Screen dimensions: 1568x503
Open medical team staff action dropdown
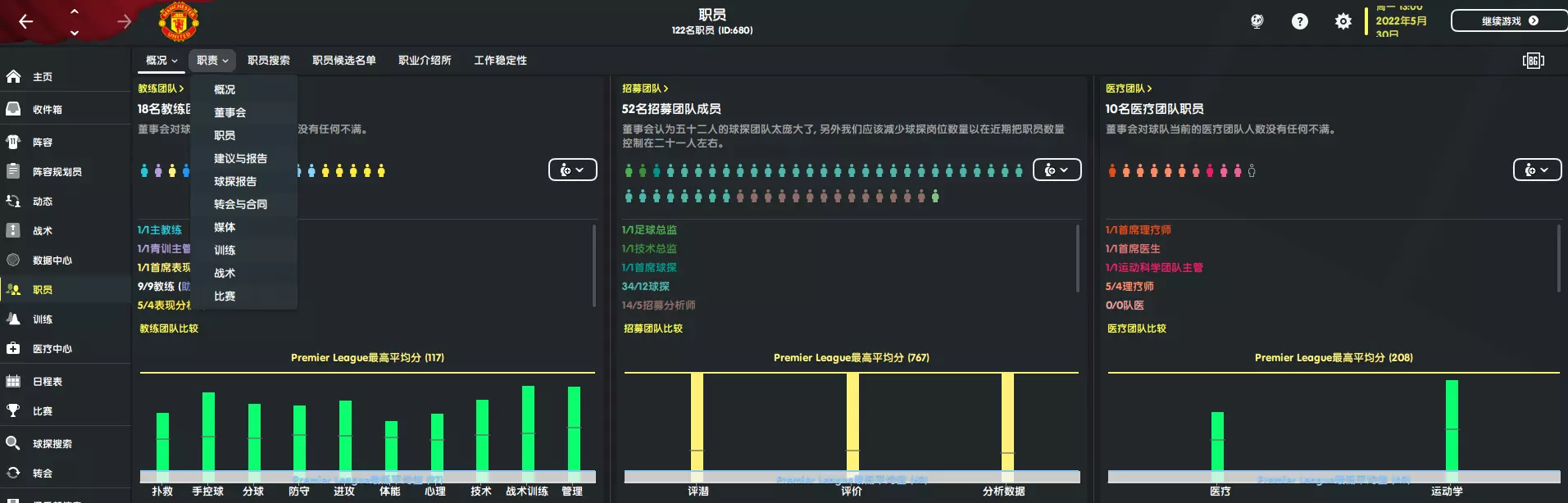(x=1537, y=170)
